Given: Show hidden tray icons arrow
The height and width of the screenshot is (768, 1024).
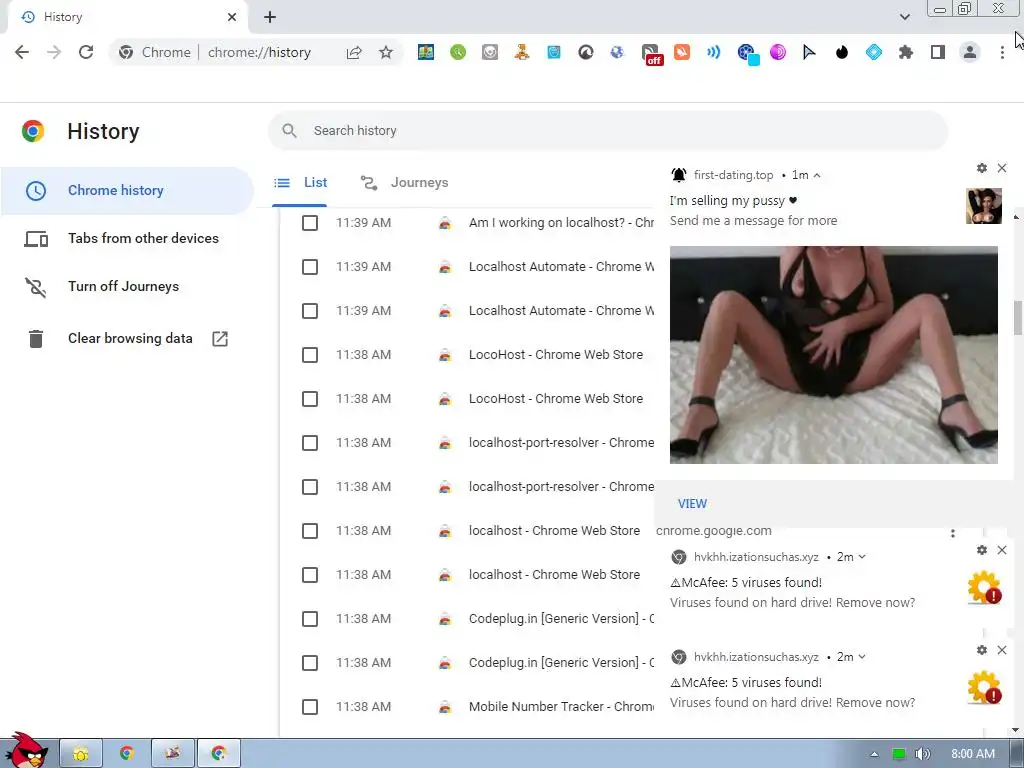Looking at the screenshot, I should tap(874, 754).
